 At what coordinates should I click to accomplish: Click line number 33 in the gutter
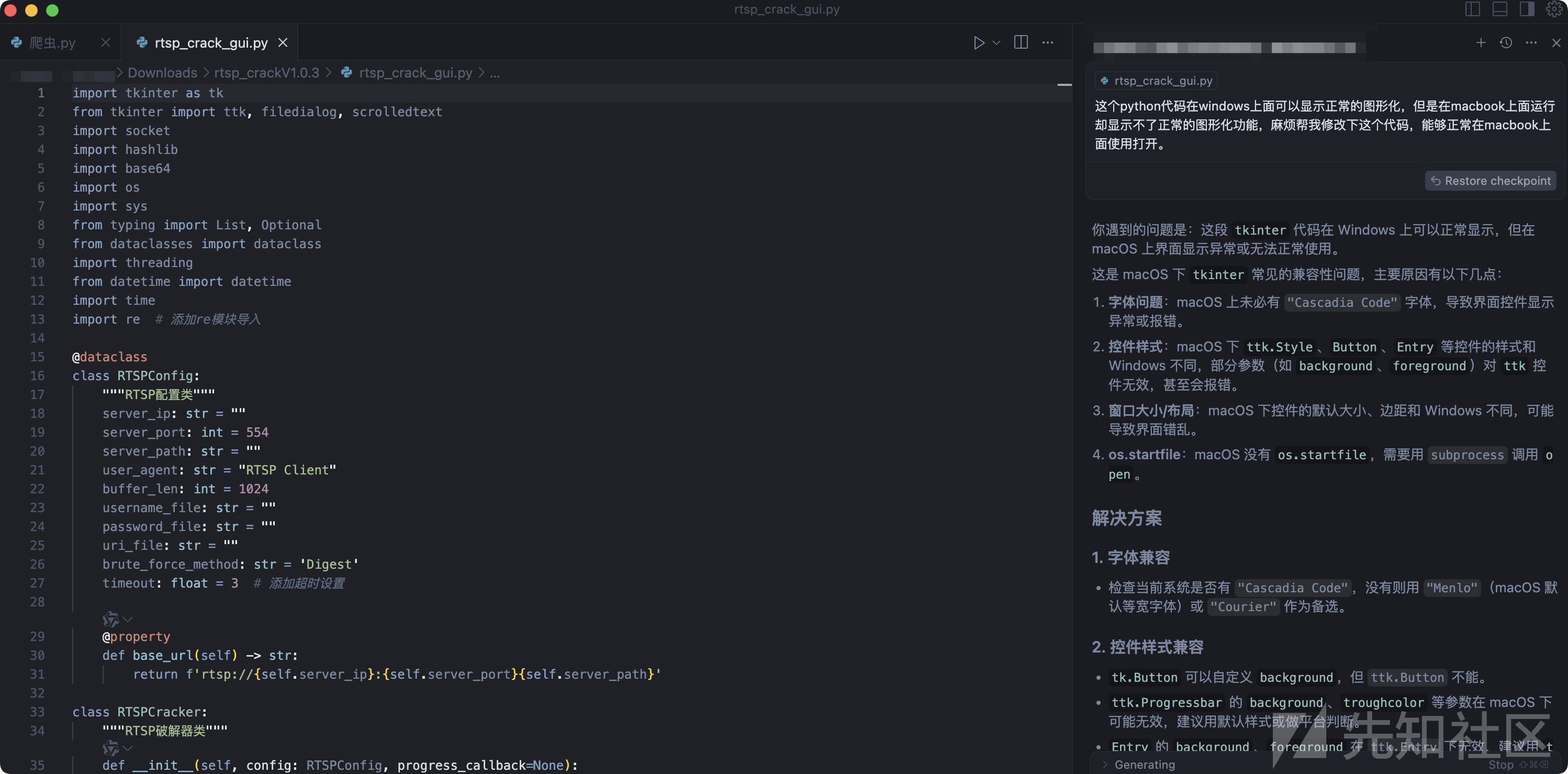(x=37, y=712)
